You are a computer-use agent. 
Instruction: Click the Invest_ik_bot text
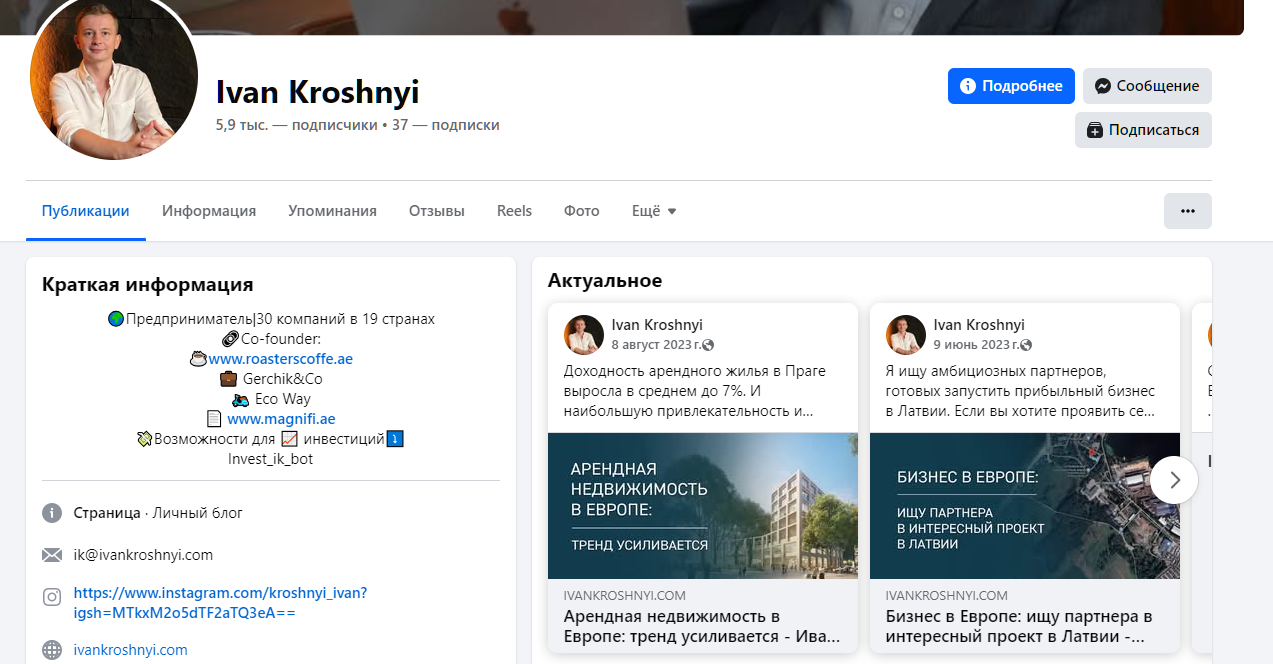click(x=271, y=459)
